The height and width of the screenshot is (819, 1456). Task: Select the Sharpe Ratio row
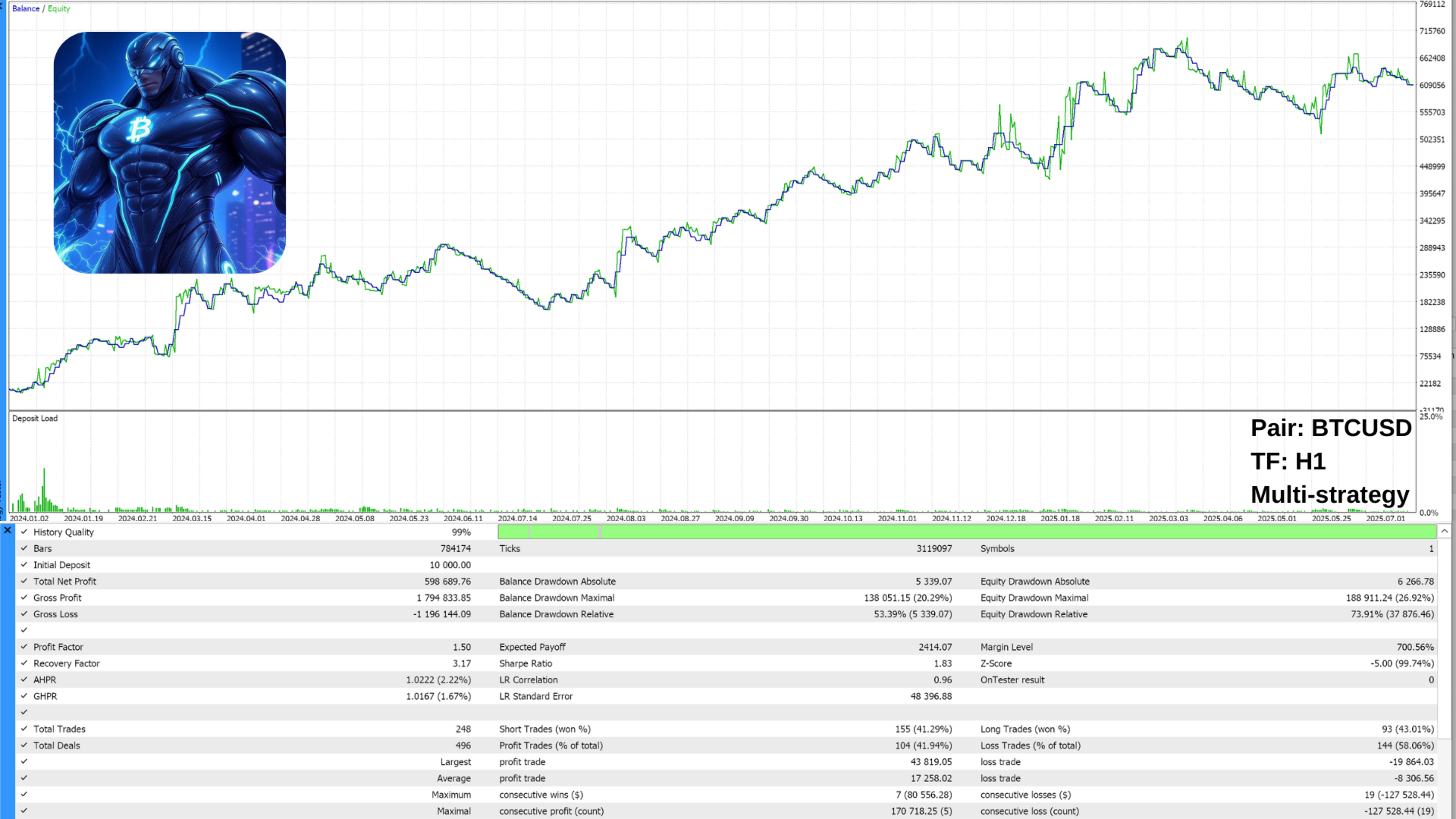pyautogui.click(x=526, y=664)
